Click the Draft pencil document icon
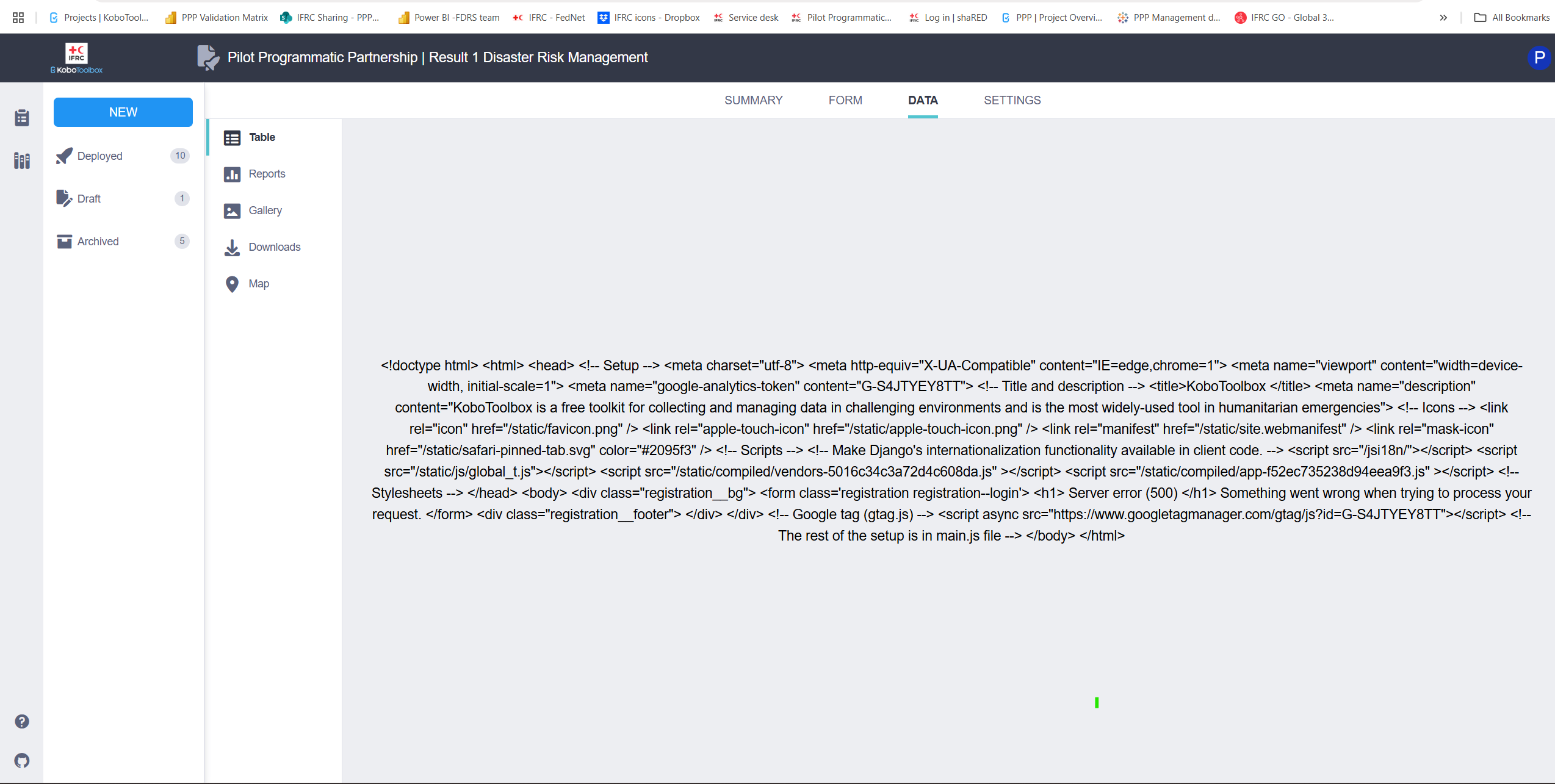The width and height of the screenshot is (1555, 784). point(64,199)
